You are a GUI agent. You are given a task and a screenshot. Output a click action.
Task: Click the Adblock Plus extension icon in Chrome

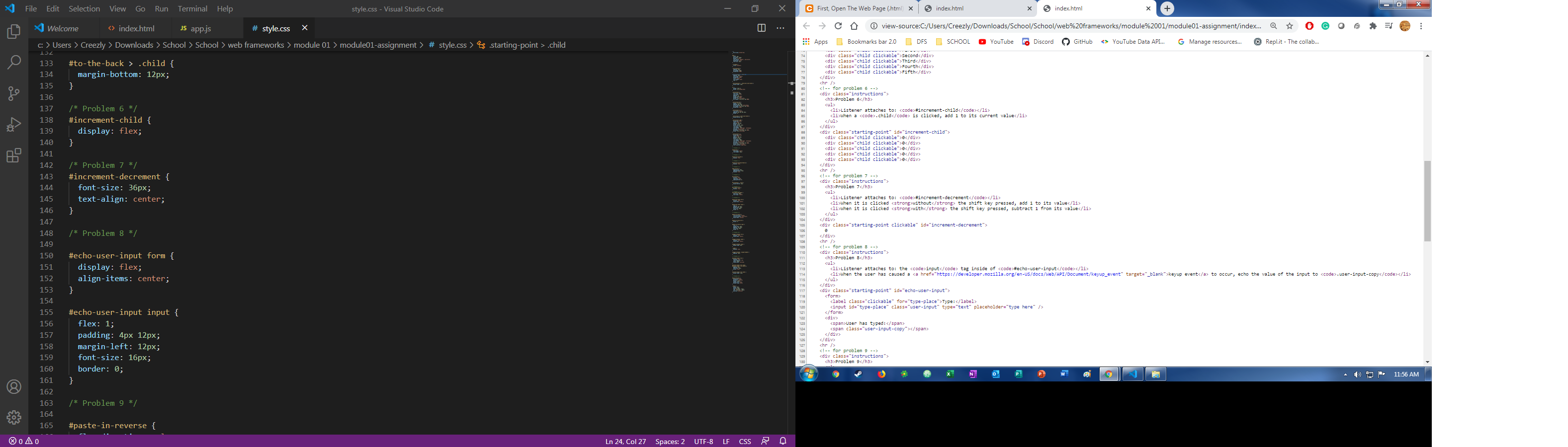pos(1309,26)
